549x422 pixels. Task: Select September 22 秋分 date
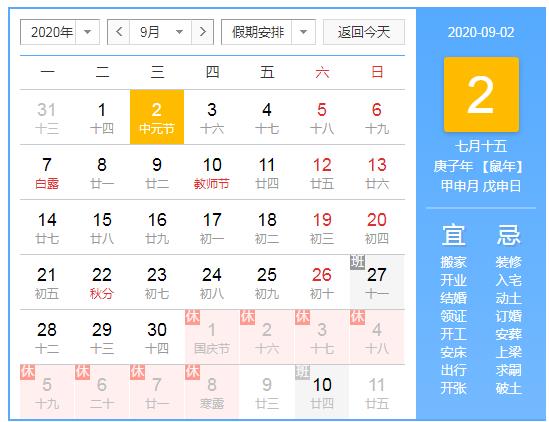click(x=102, y=282)
